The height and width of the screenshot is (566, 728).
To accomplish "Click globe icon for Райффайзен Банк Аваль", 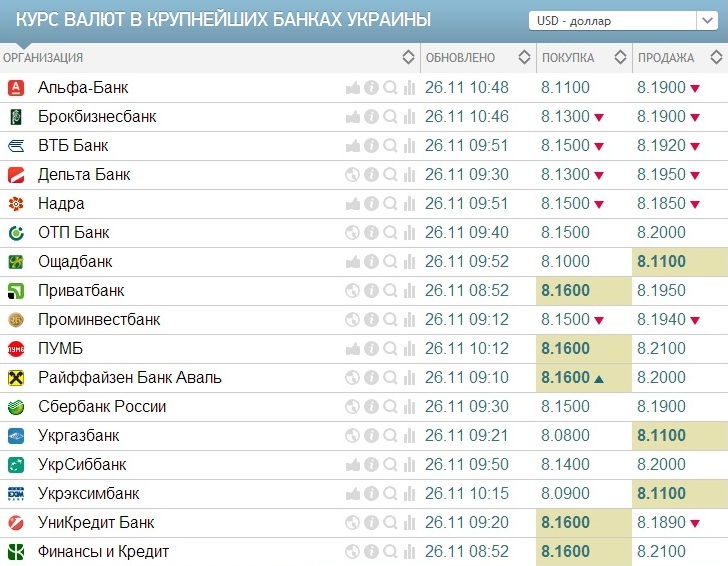I will click(353, 377).
